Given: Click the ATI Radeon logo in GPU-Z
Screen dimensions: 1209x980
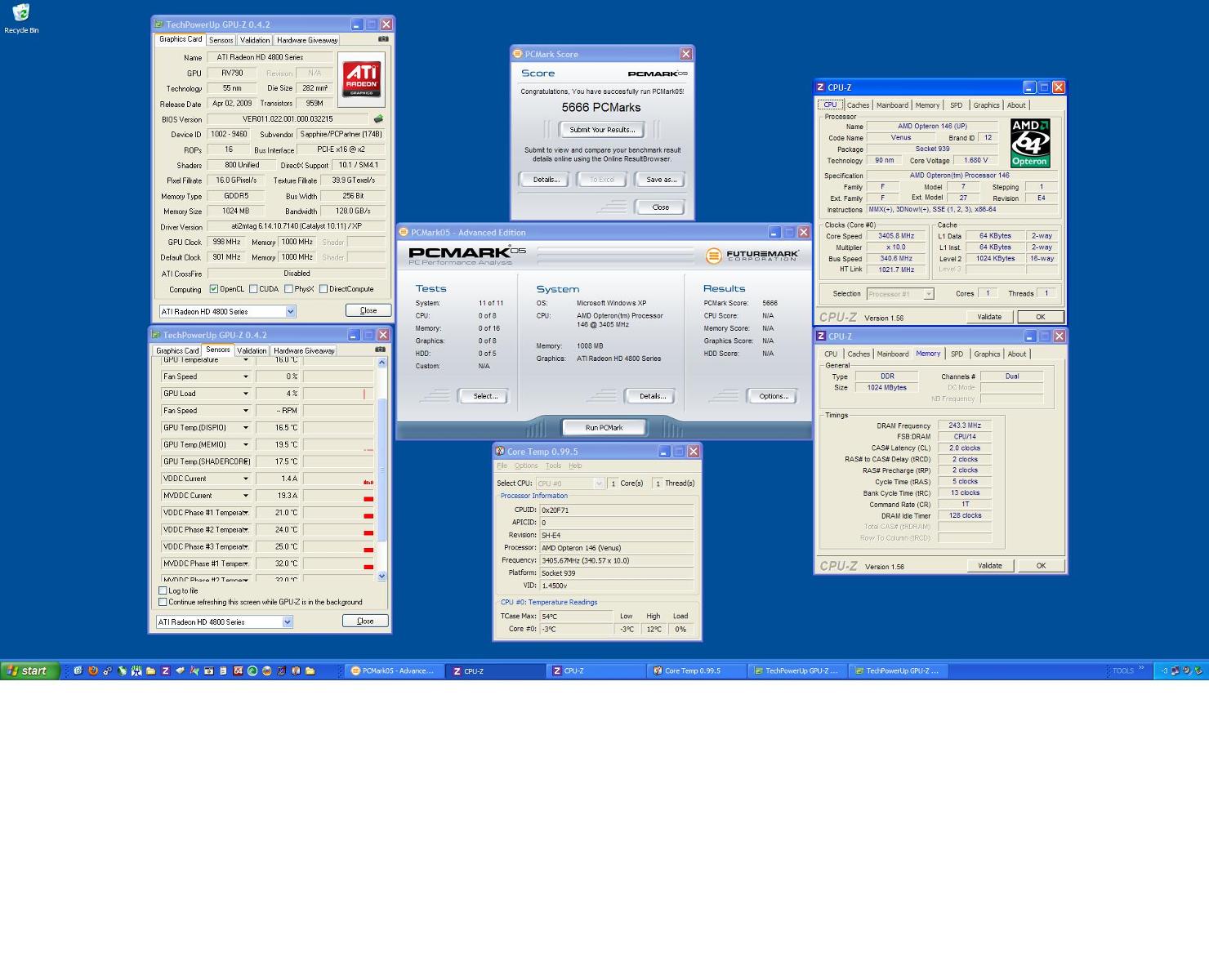Looking at the screenshot, I should pos(361,79).
